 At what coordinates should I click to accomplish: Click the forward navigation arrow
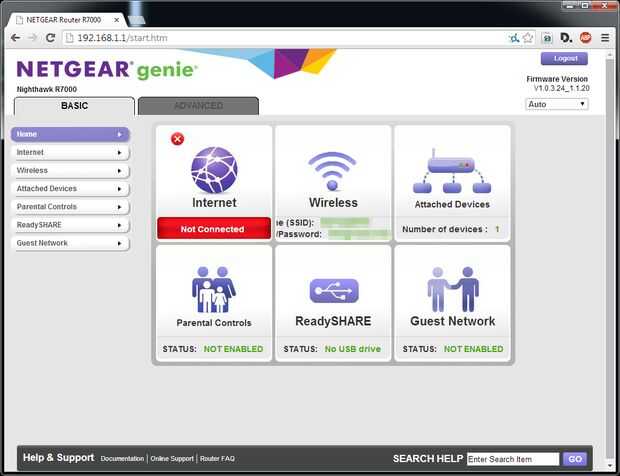point(32,38)
